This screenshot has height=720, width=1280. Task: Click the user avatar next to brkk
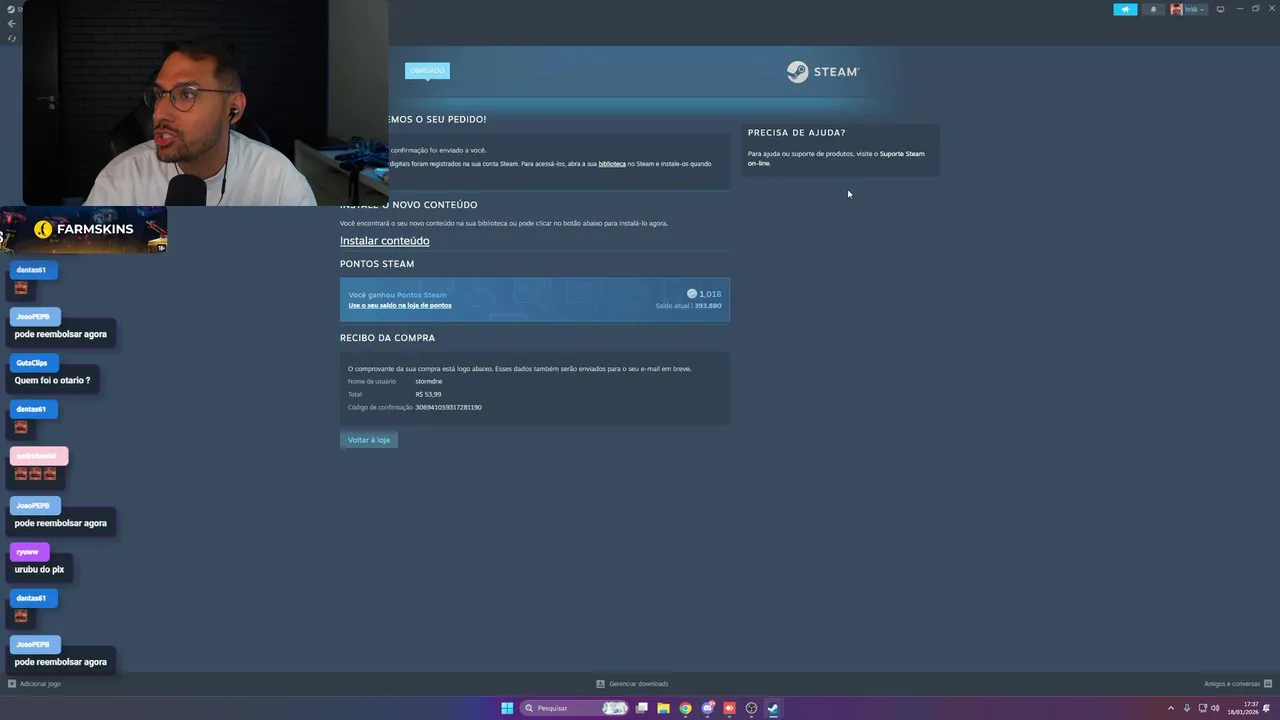tap(1176, 9)
